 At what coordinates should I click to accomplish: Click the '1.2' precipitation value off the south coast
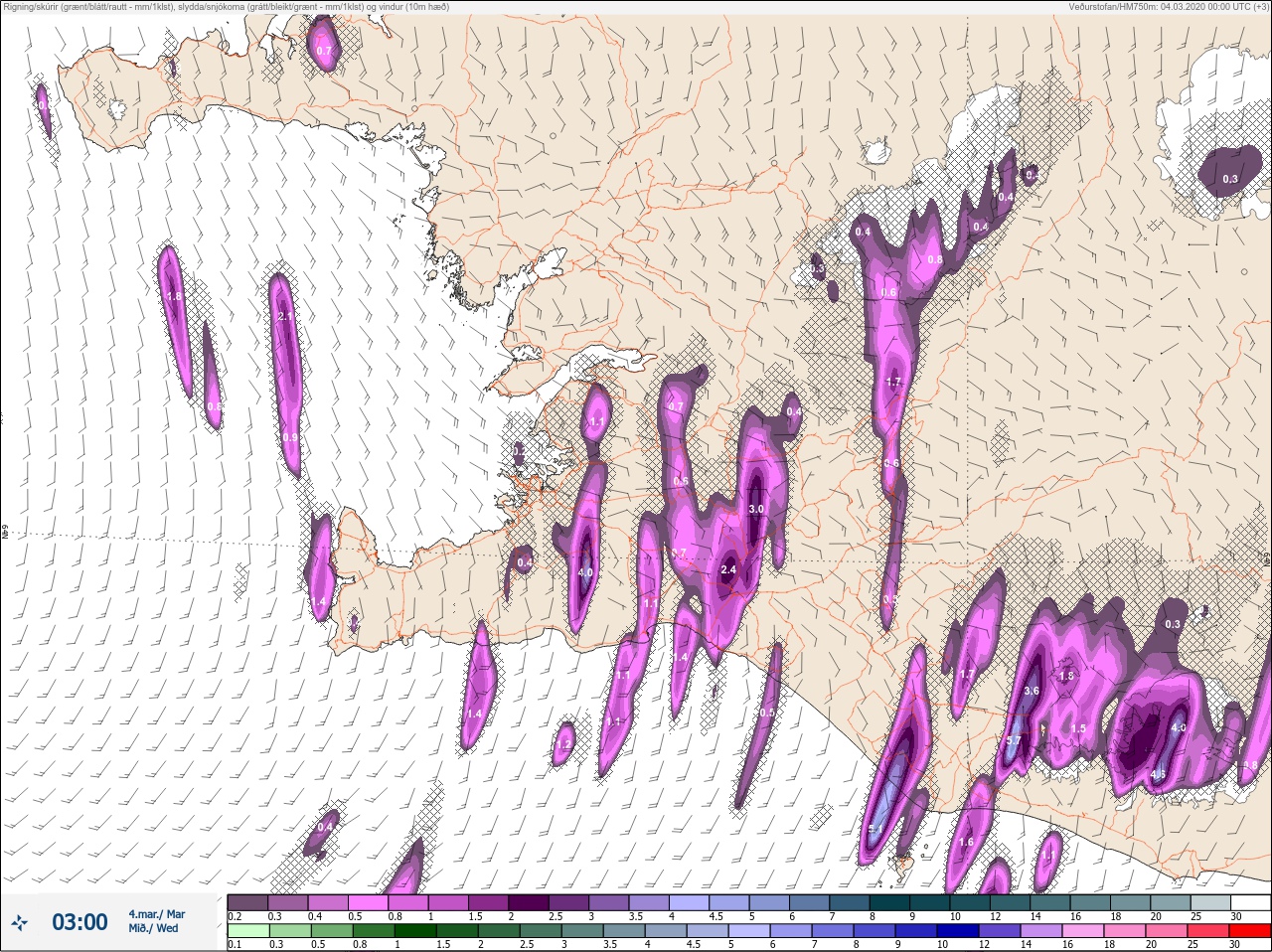pyautogui.click(x=563, y=744)
